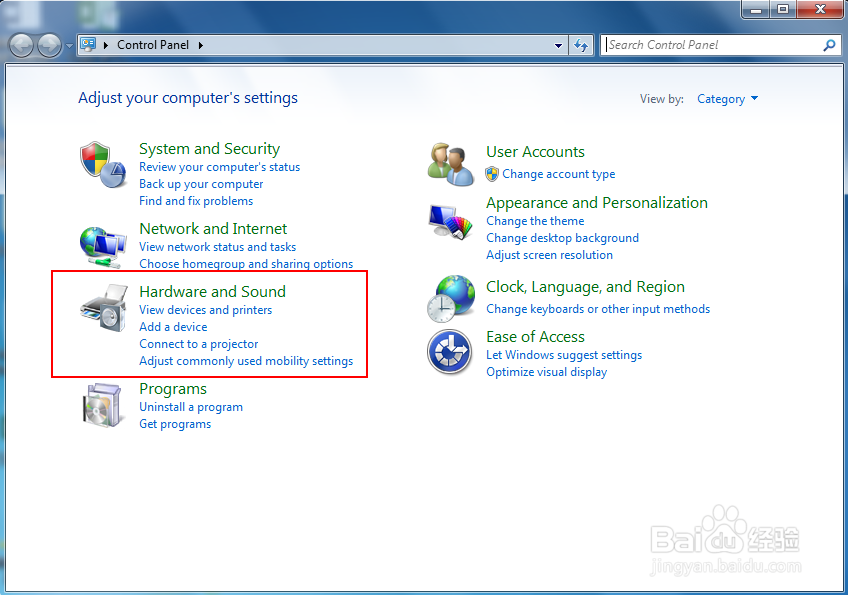Expand the arrow after Control Panel breadcrumb

(x=200, y=45)
